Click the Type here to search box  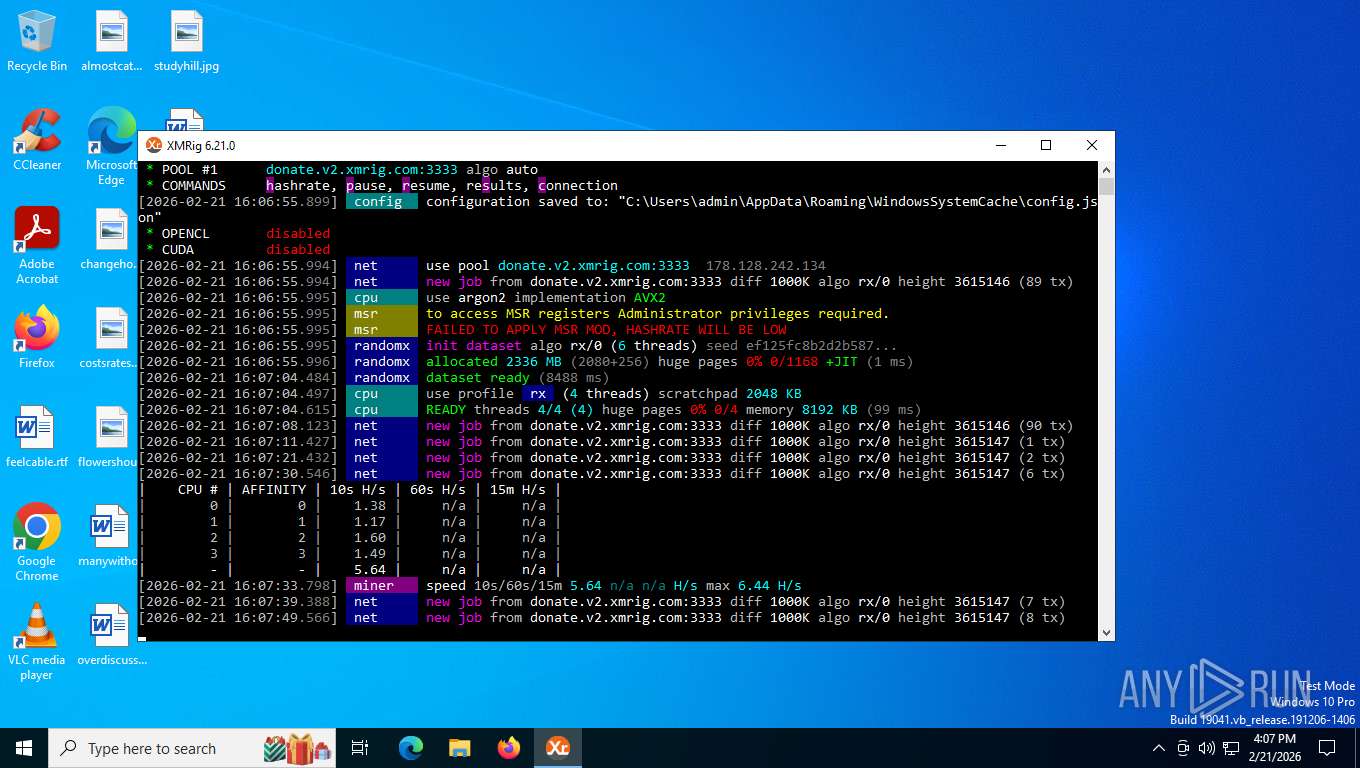click(x=193, y=748)
